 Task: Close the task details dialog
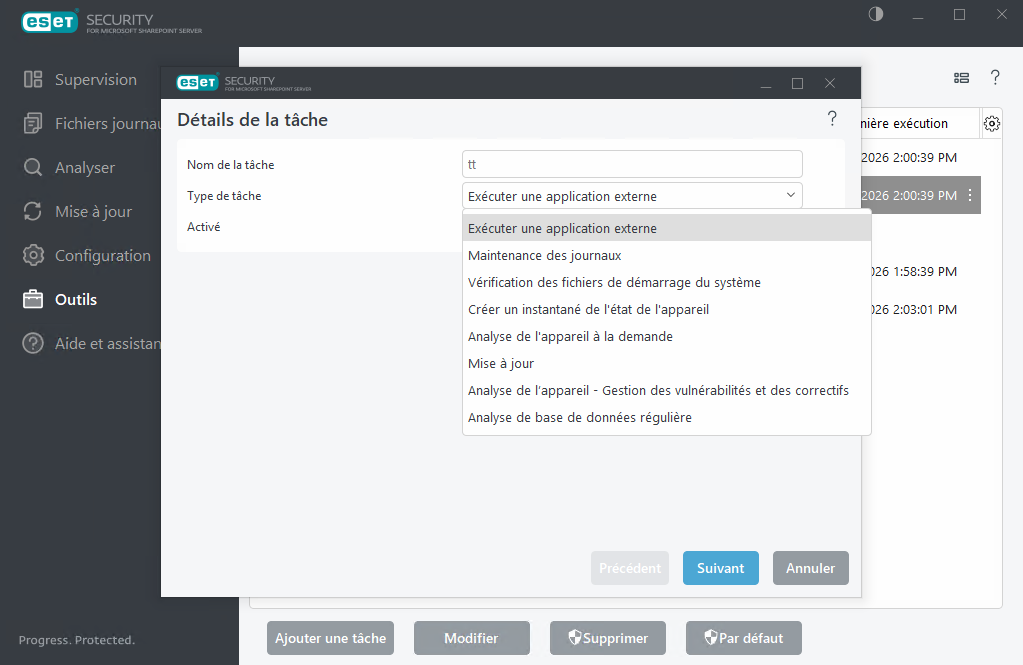pyautogui.click(x=830, y=84)
